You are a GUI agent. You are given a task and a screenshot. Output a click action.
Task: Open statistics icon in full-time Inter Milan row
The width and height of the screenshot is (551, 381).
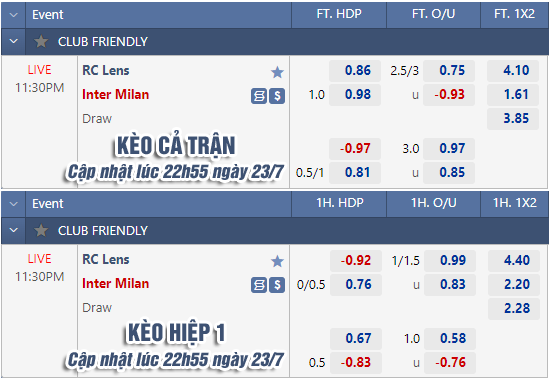tap(259, 96)
